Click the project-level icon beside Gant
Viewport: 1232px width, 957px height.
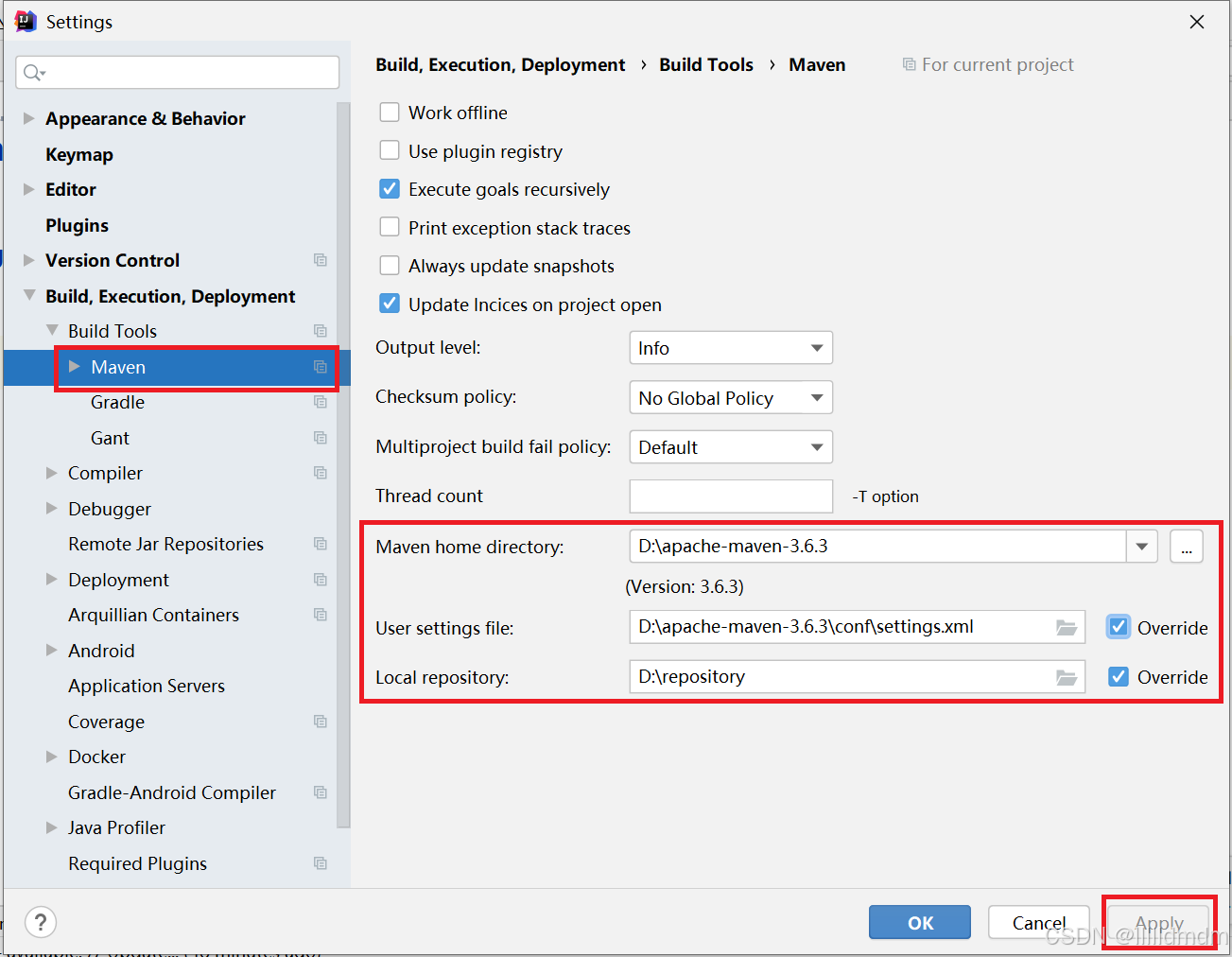tap(321, 438)
